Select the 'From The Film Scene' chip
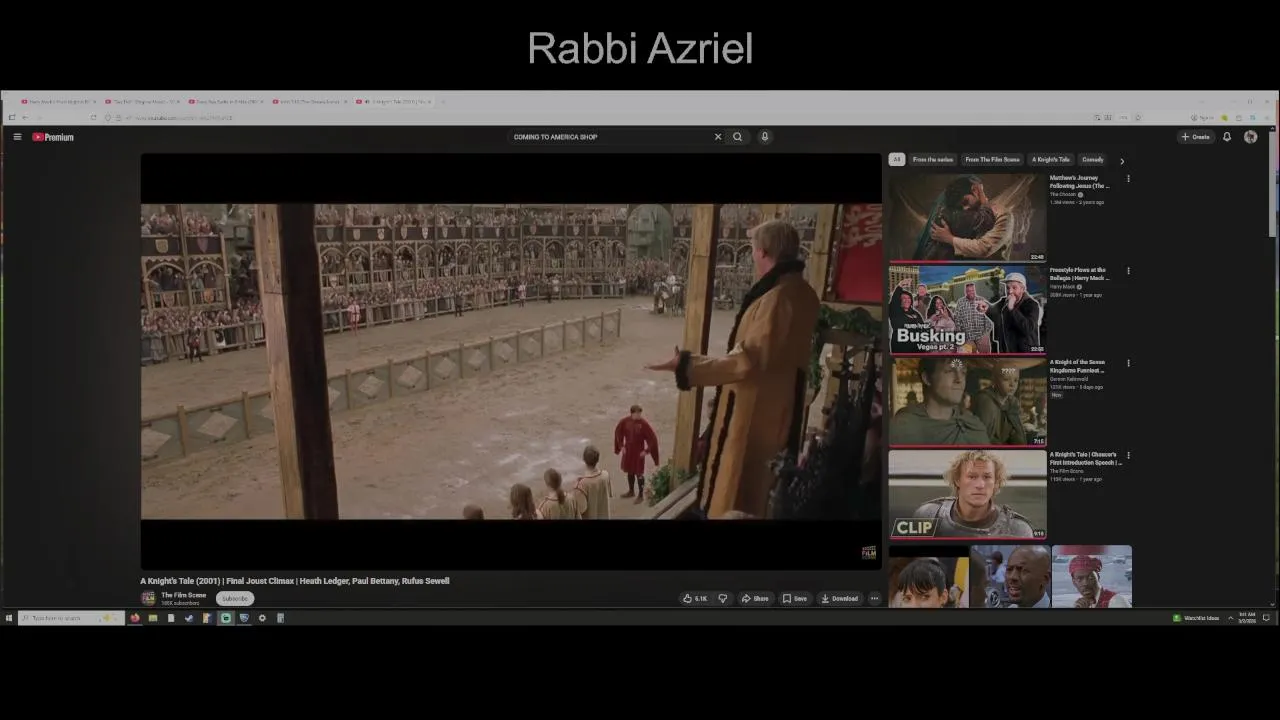Image resolution: width=1280 pixels, height=720 pixels. 992,160
